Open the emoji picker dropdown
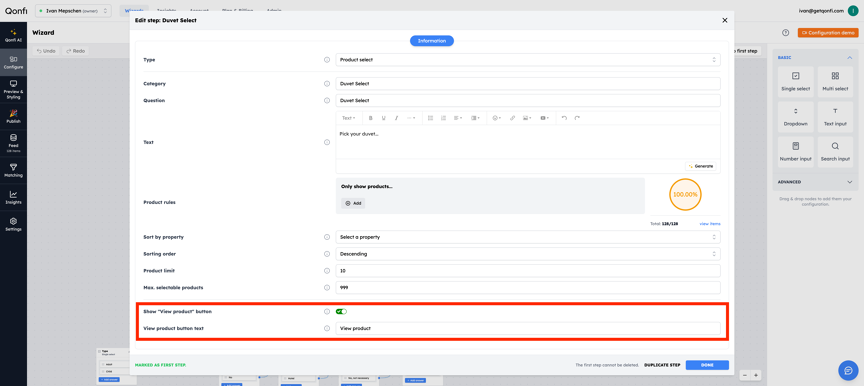The height and width of the screenshot is (386, 864). click(496, 118)
